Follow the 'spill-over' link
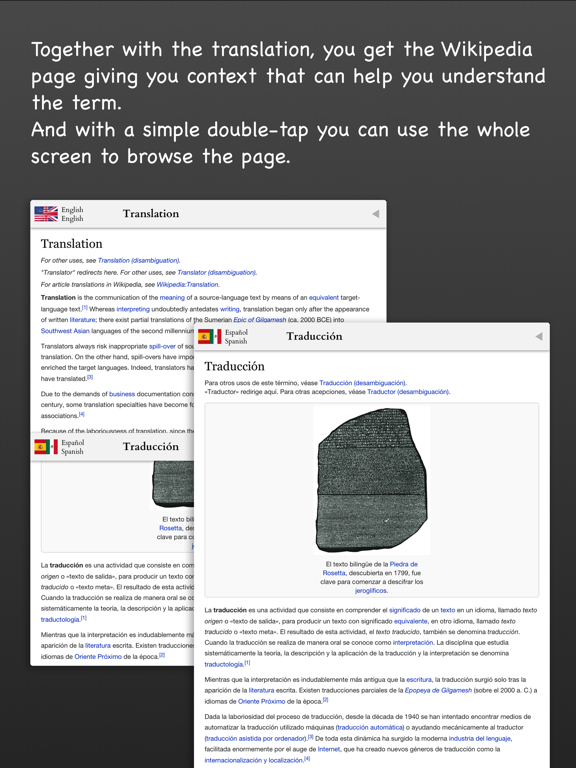The width and height of the screenshot is (576, 768). 162,346
